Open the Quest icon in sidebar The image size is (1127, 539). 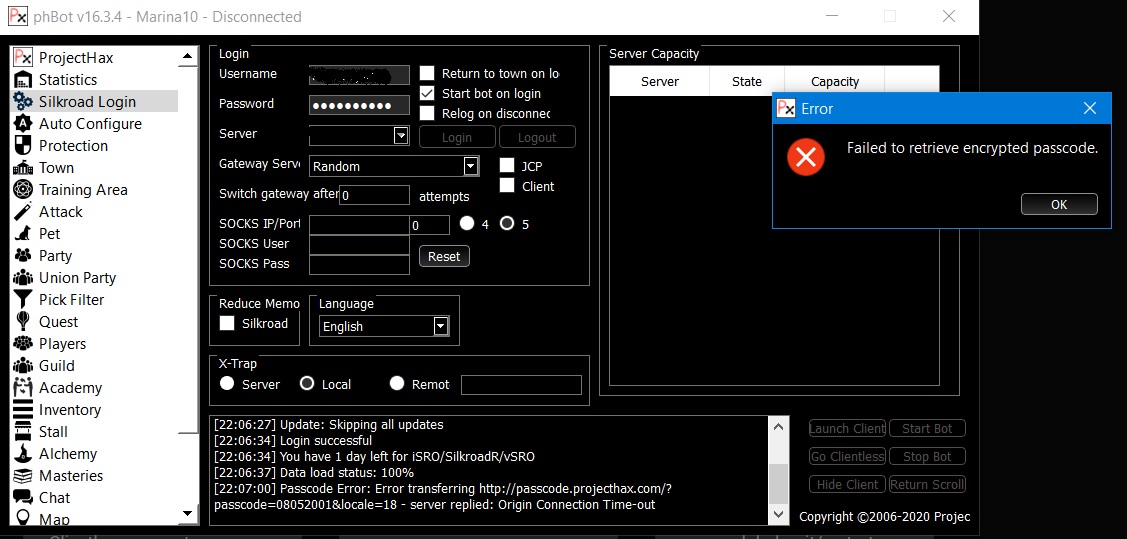tap(23, 322)
